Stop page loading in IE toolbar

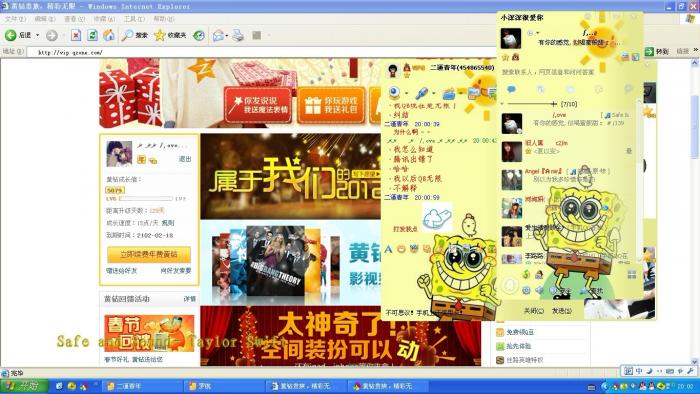[76, 35]
